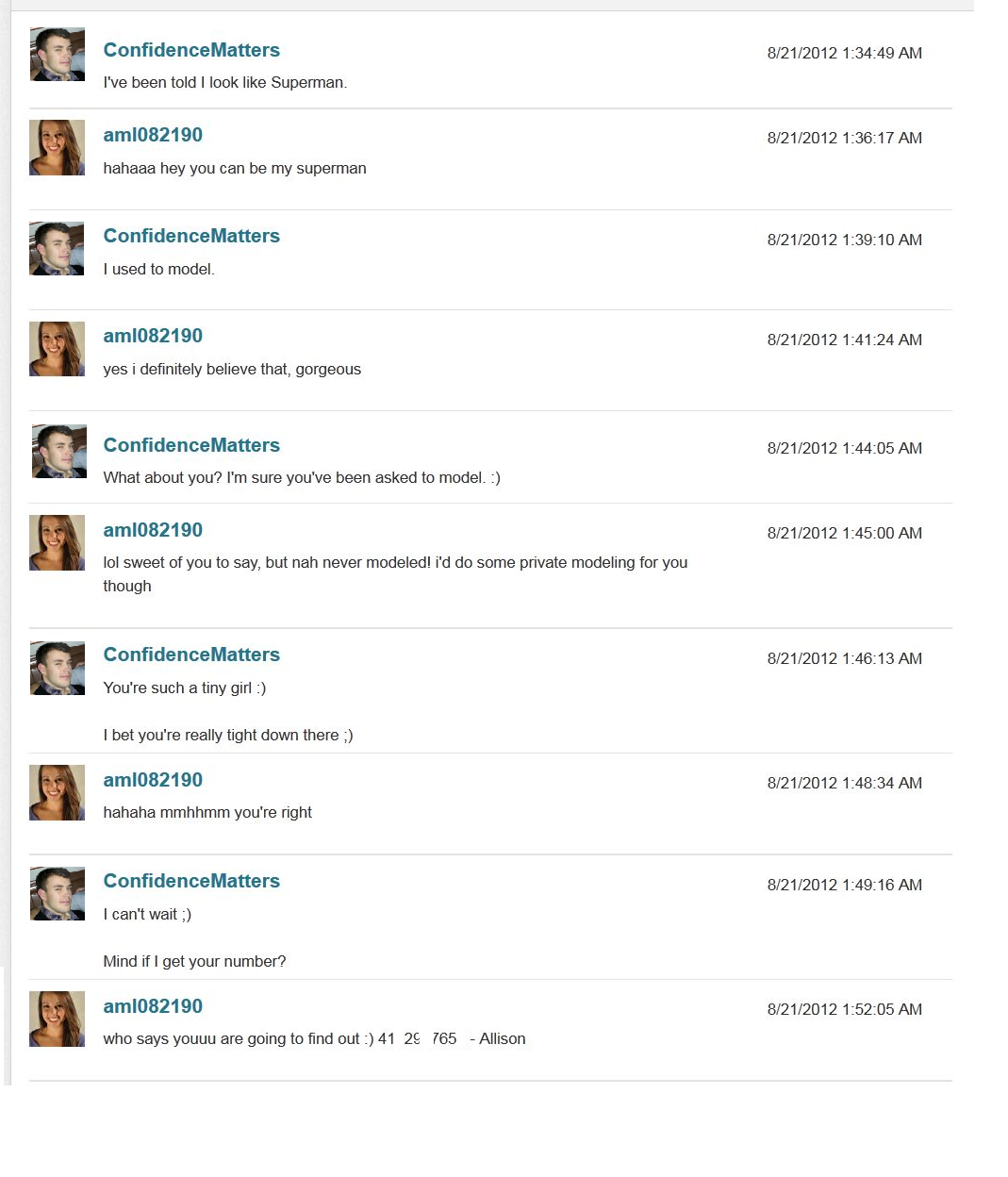Open ConfidenceMatters name at 1:49:16 AM

191,881
